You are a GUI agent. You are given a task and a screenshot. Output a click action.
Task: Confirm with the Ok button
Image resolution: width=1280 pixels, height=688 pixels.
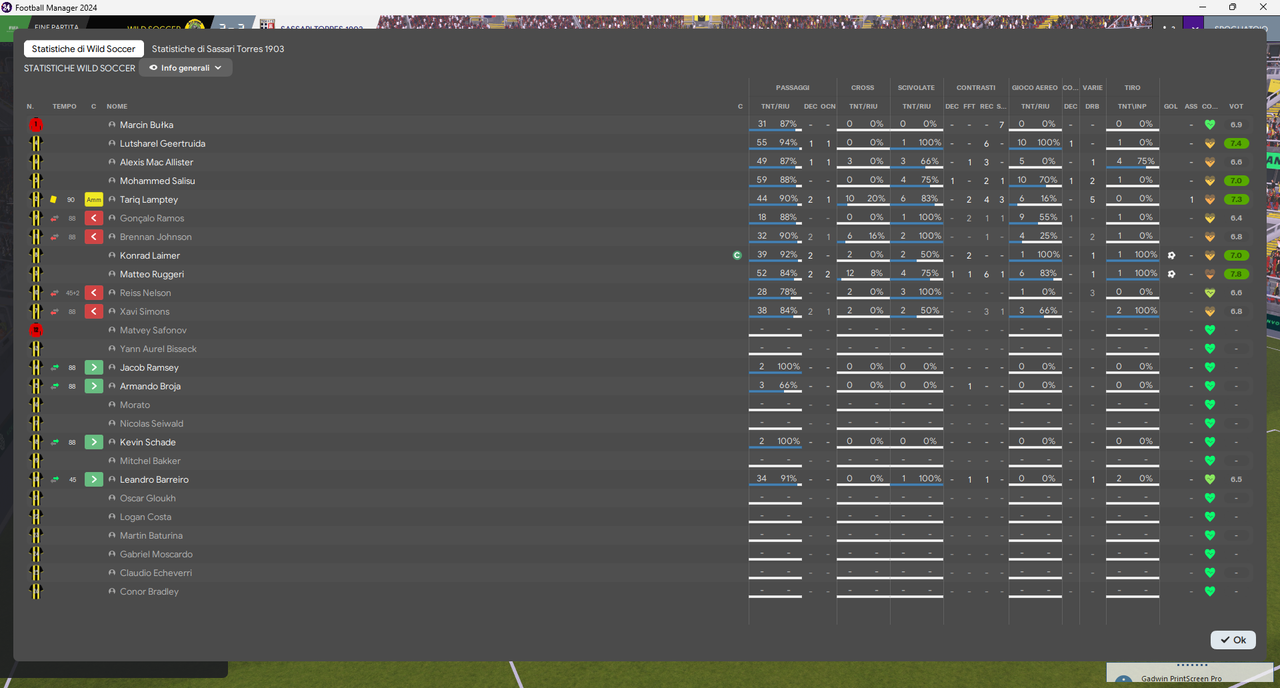pyautogui.click(x=1233, y=640)
